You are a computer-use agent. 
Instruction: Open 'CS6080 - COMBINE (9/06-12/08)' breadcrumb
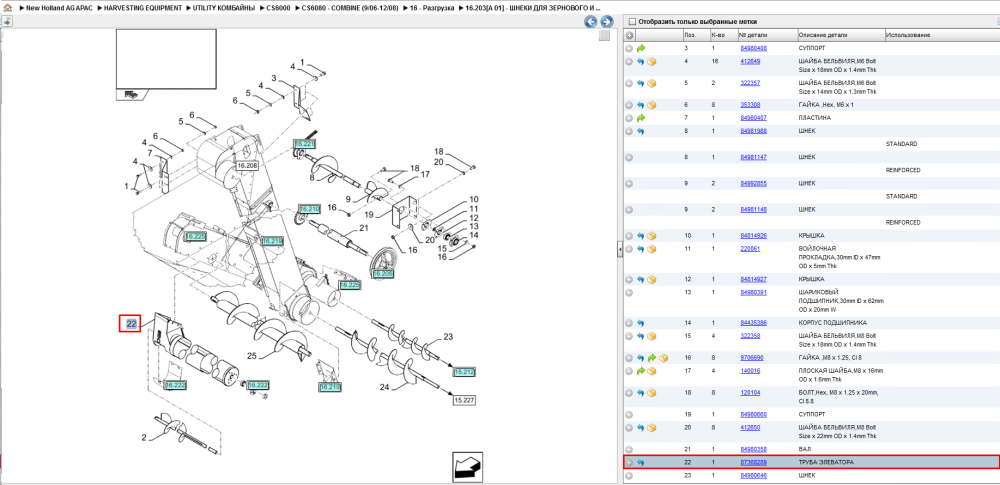[352, 7]
